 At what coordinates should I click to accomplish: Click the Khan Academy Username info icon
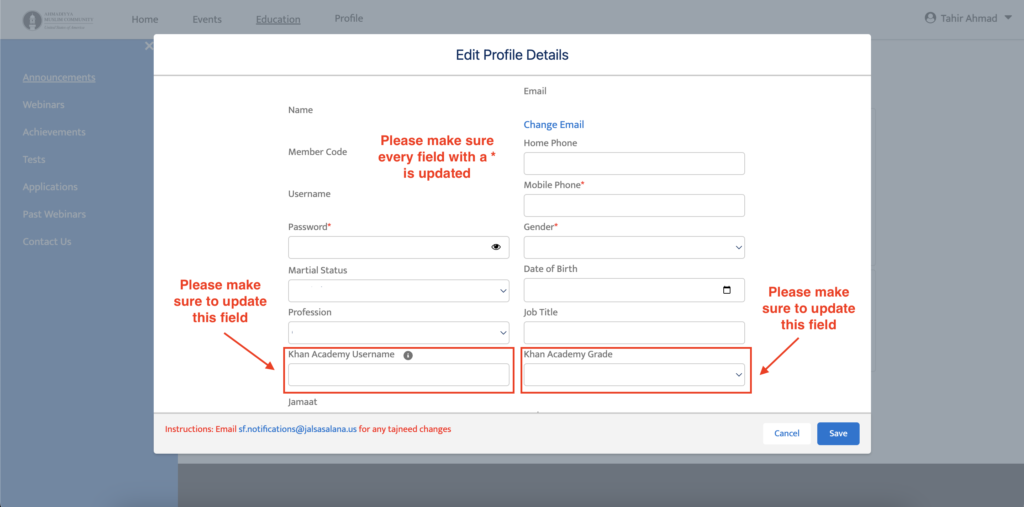click(408, 355)
